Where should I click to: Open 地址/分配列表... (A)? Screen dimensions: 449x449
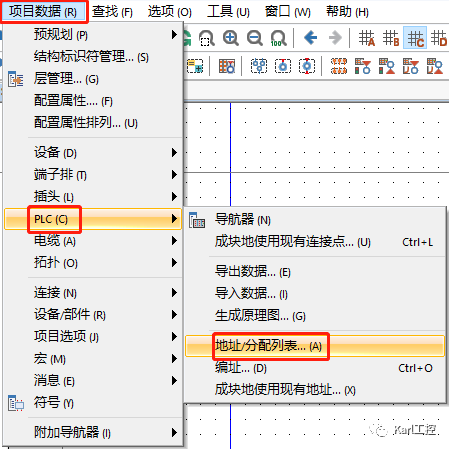pos(315,346)
